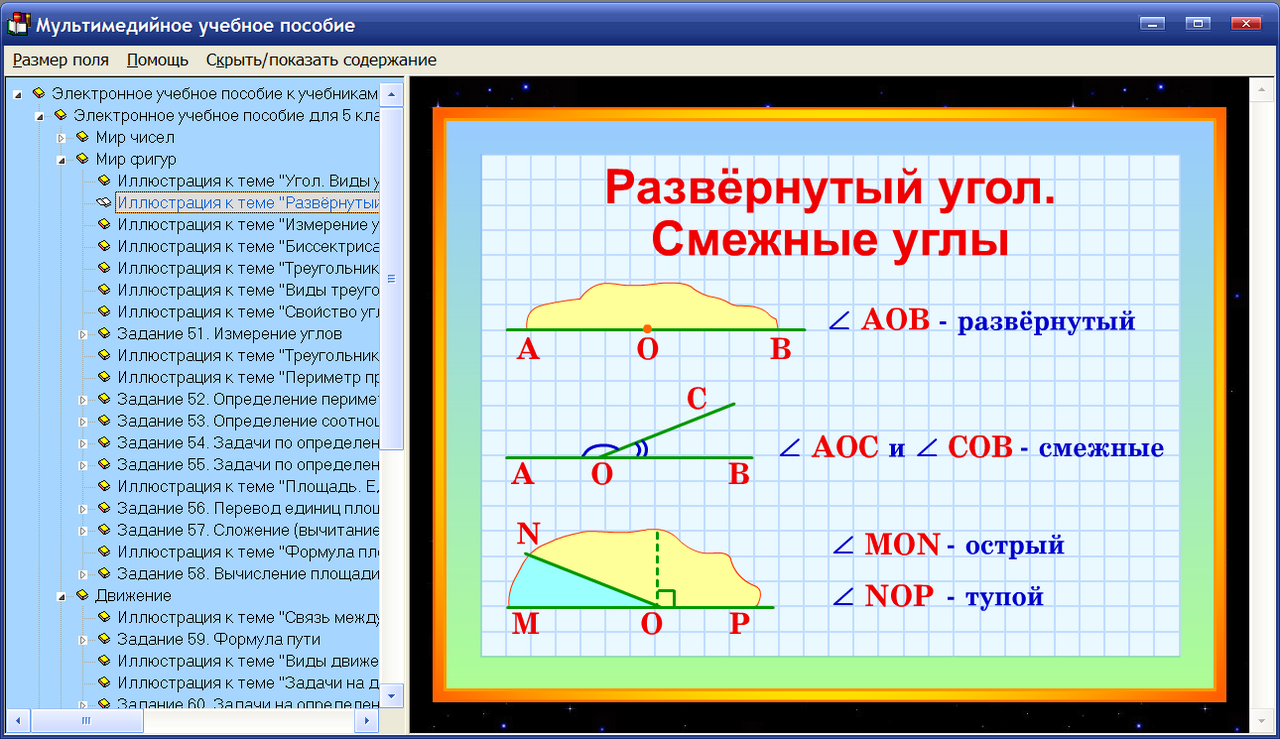Select "Иллюстрация к теме Биссектриса" in the tree

coord(230,245)
